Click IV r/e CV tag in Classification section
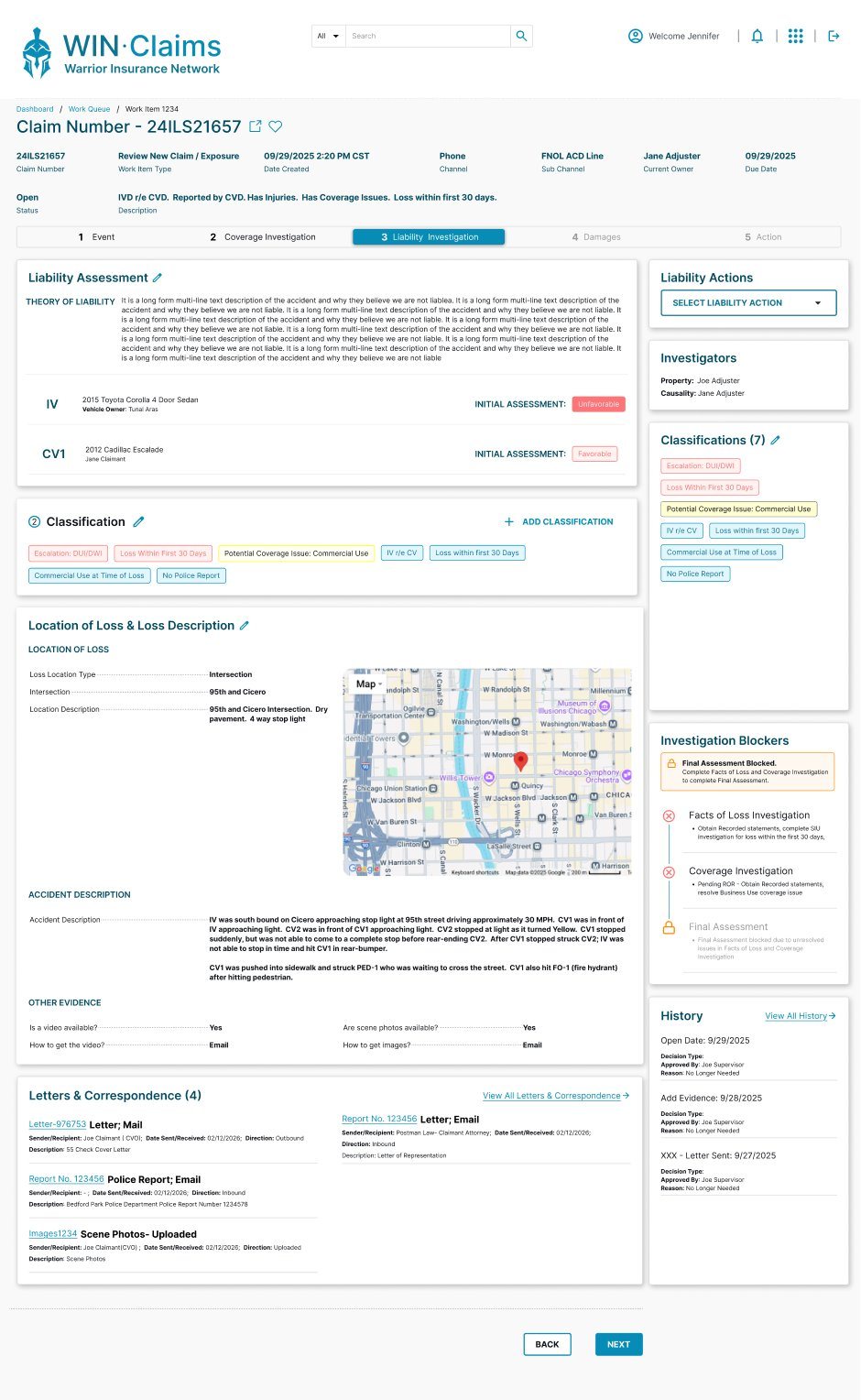 (401, 553)
